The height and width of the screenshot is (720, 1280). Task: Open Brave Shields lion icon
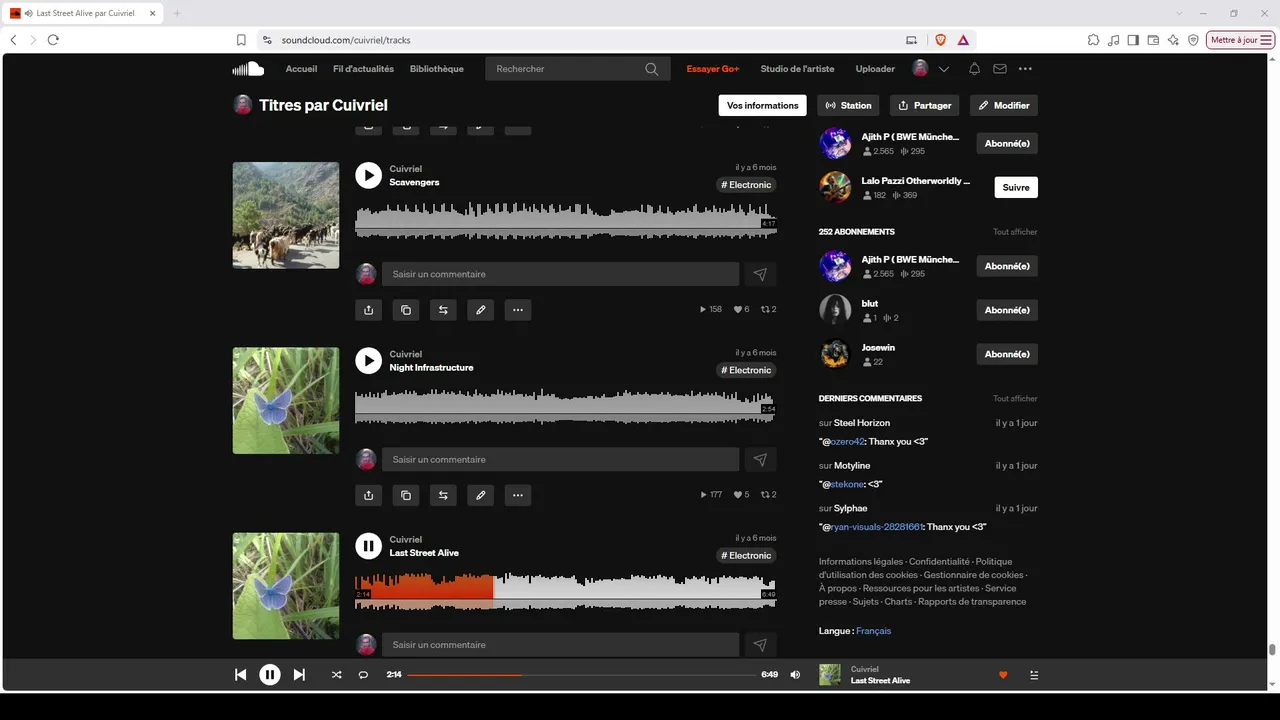[x=940, y=40]
